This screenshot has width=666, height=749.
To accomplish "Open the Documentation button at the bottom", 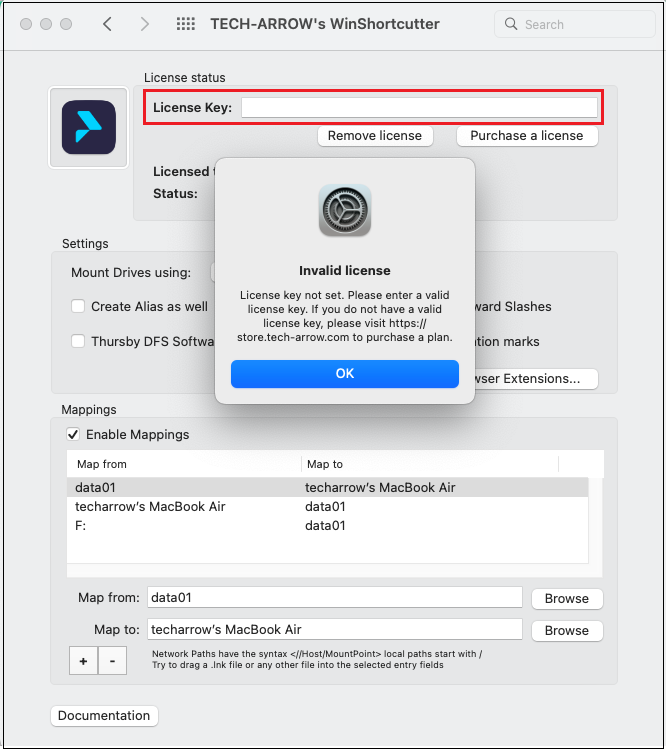I will [x=104, y=716].
